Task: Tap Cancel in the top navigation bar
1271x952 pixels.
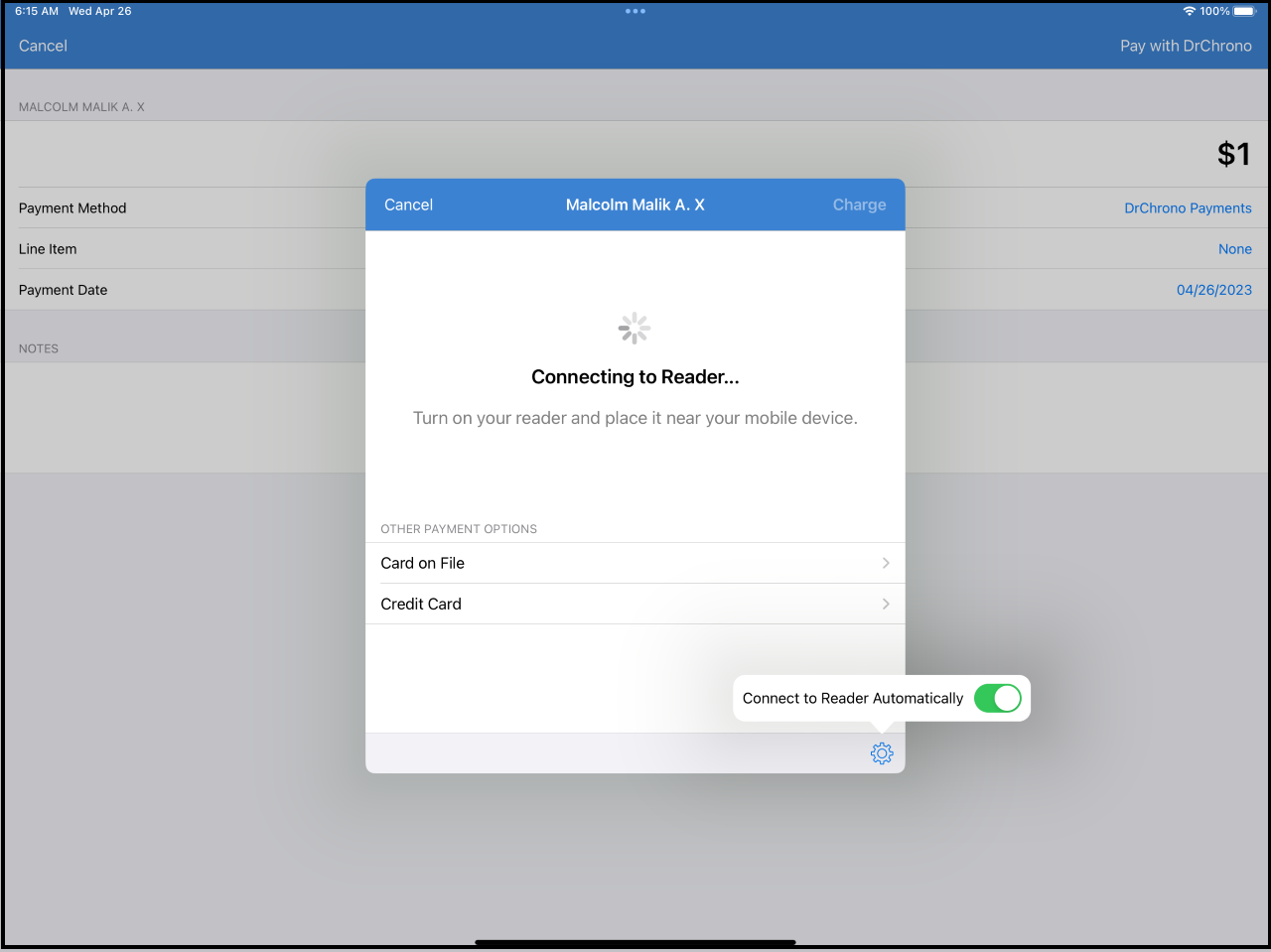Action: point(43,46)
